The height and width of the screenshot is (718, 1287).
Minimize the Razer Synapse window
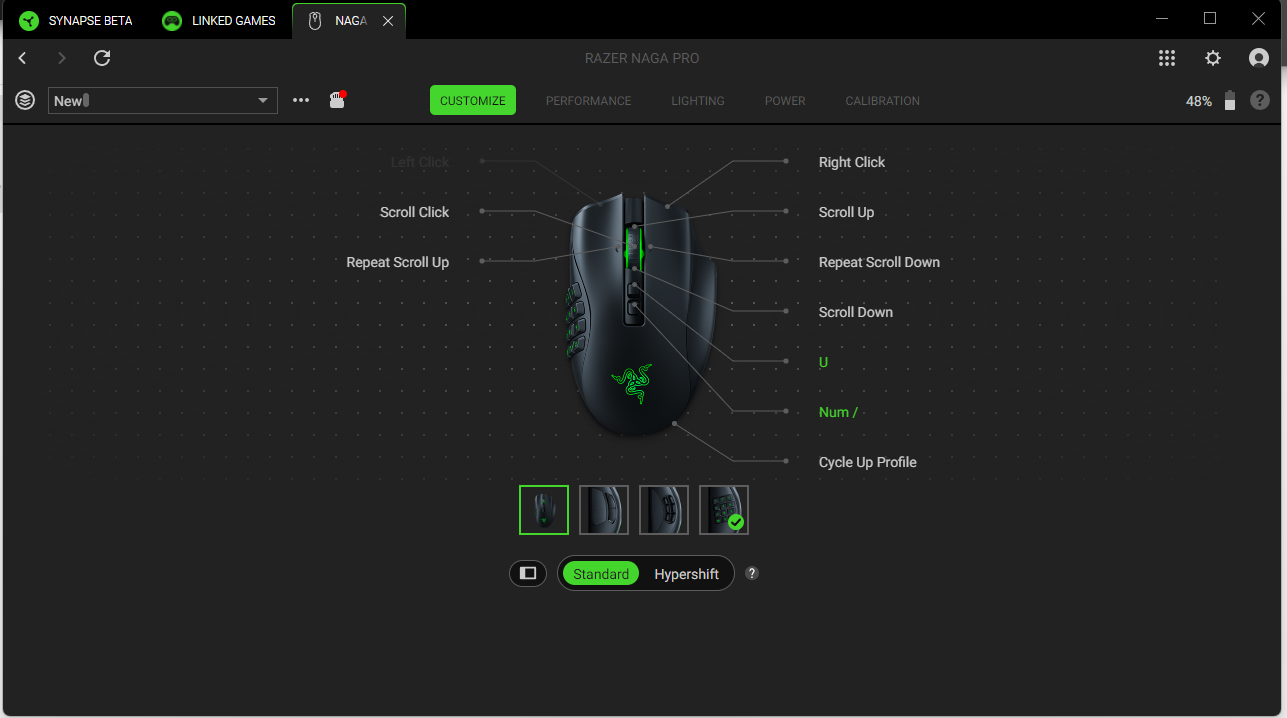[x=1162, y=18]
